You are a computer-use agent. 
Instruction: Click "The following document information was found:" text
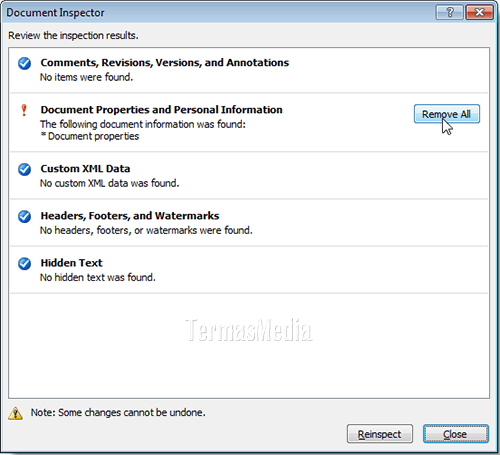143,124
